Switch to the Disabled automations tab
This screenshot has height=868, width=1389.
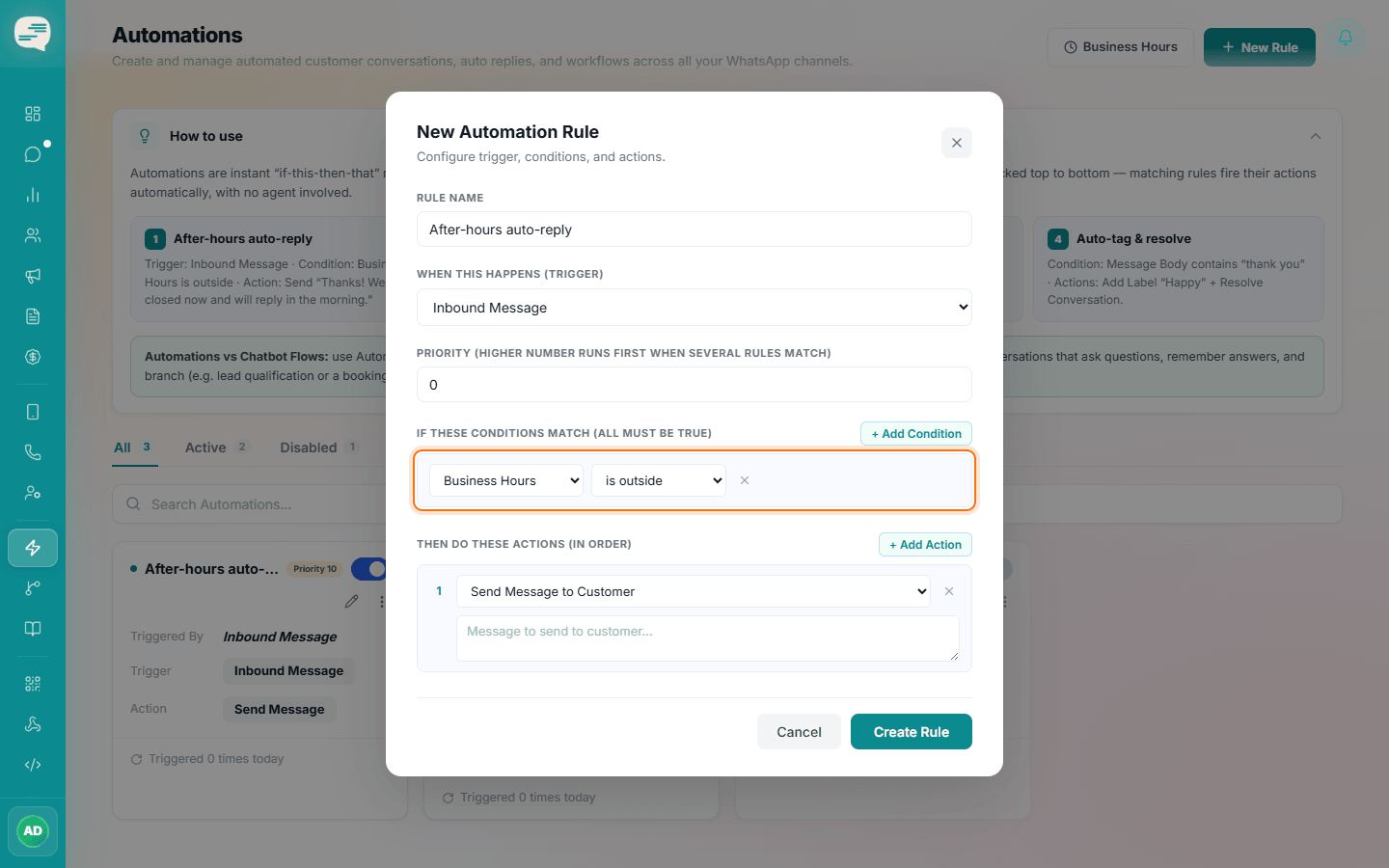(319, 448)
